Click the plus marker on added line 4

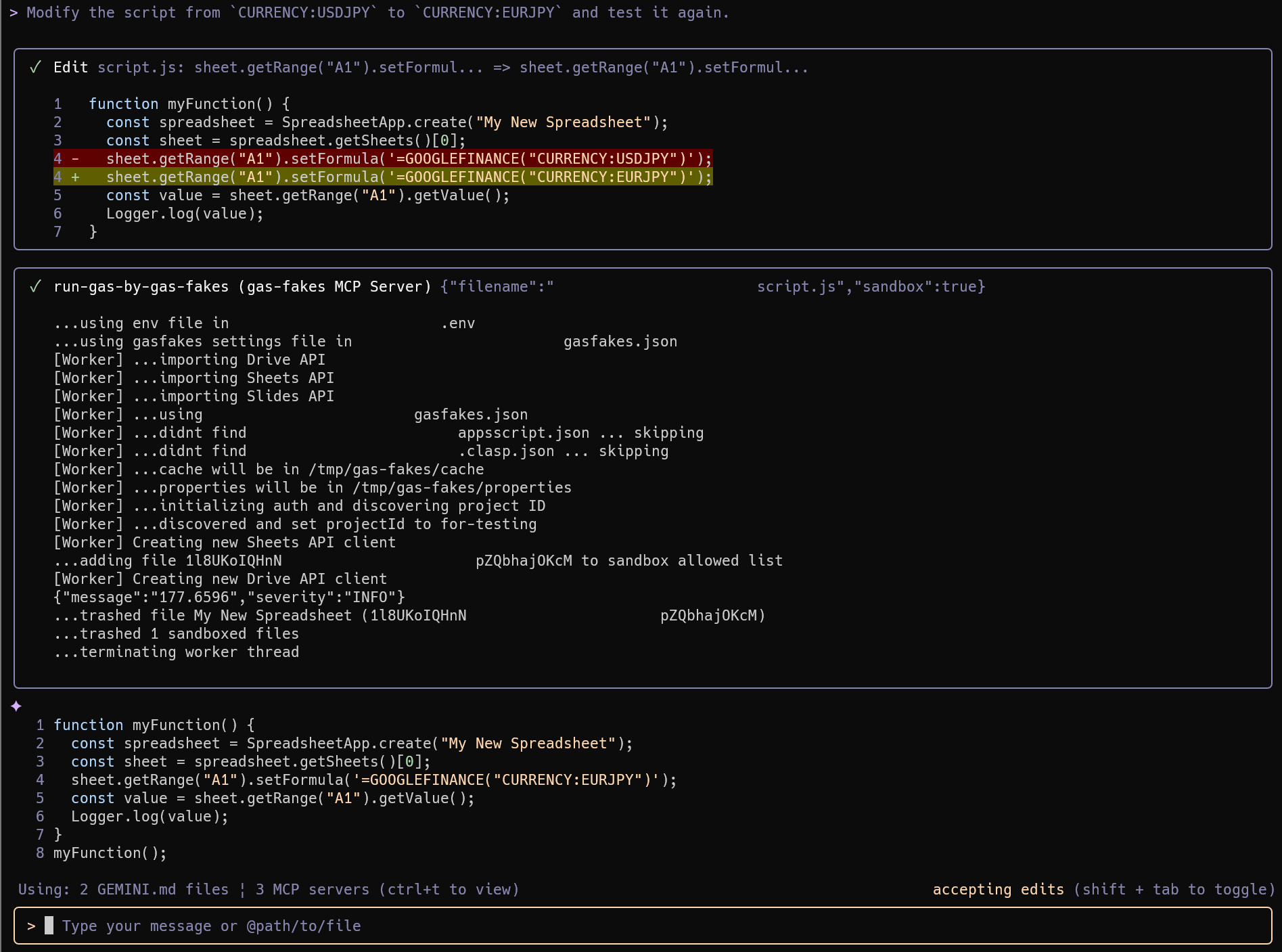click(76, 177)
